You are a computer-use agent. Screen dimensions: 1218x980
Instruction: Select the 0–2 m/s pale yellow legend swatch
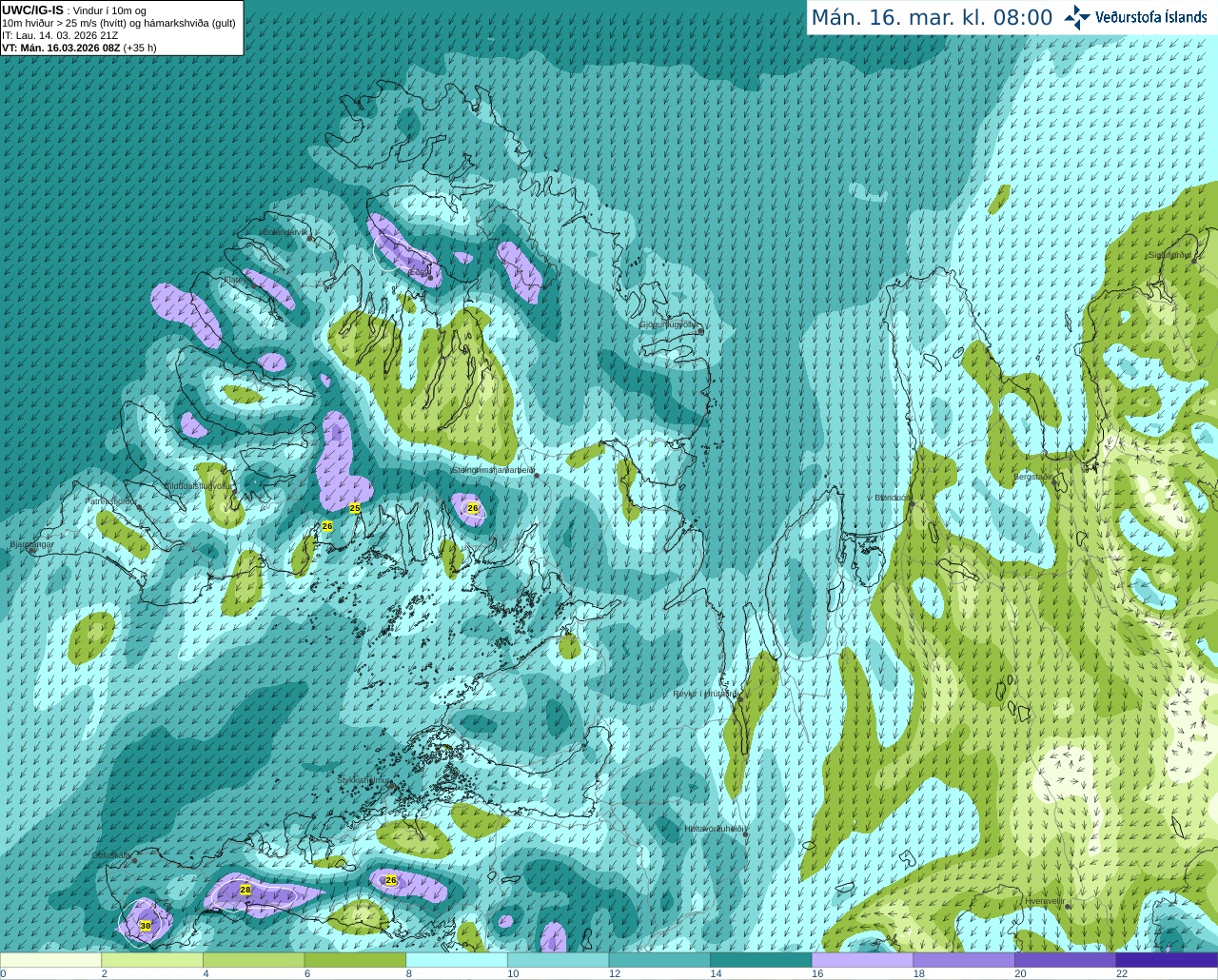[x=51, y=960]
